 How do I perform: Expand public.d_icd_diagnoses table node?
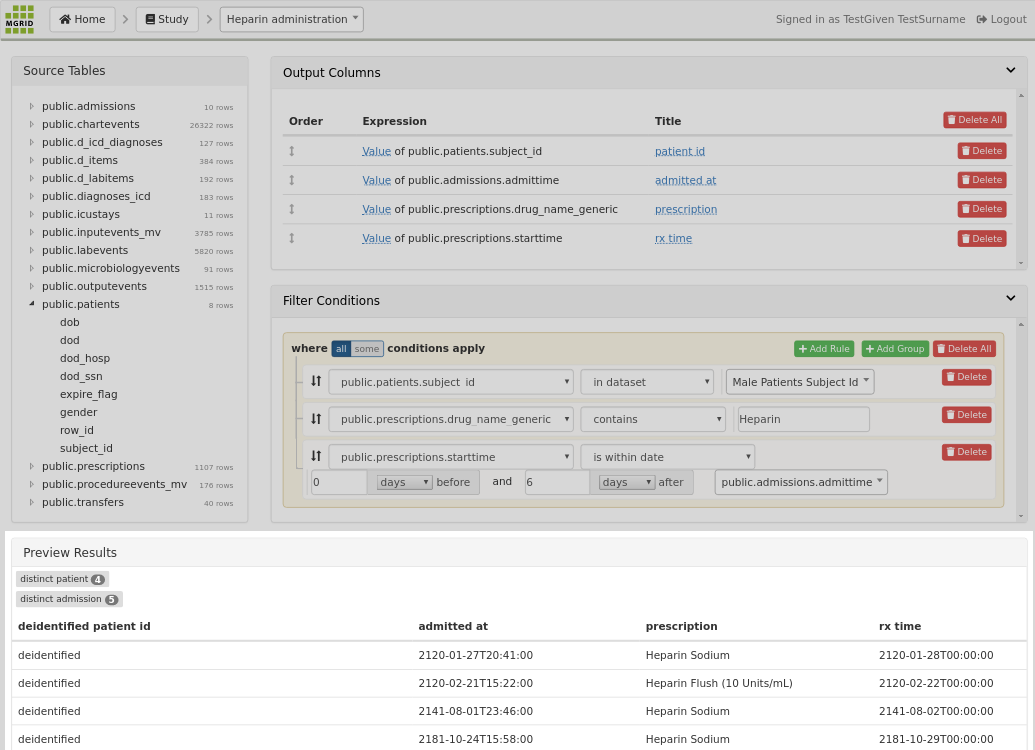[x=31, y=142]
